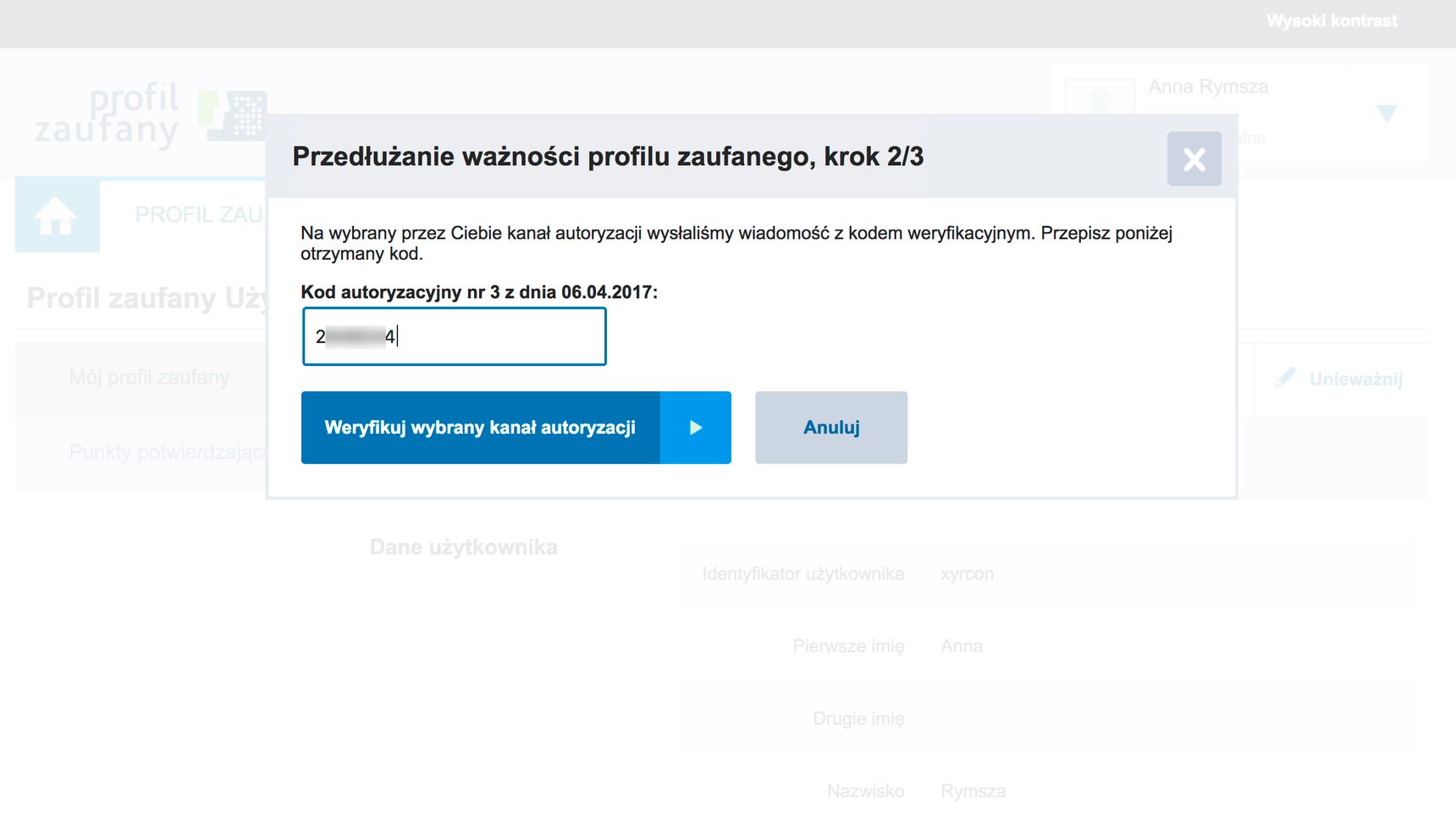Click the Rymsza surname value

[973, 791]
